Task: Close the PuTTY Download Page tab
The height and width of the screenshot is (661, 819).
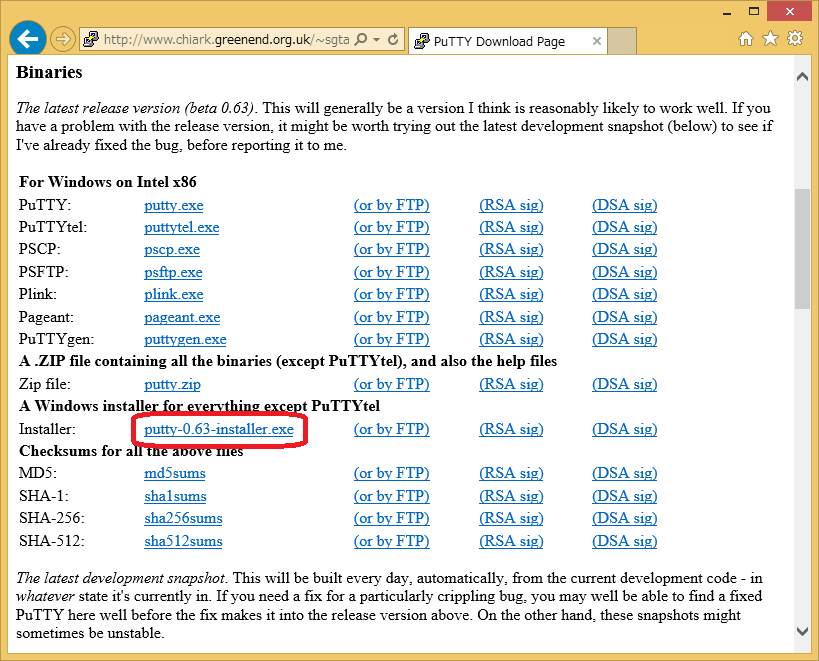Action: coord(596,41)
